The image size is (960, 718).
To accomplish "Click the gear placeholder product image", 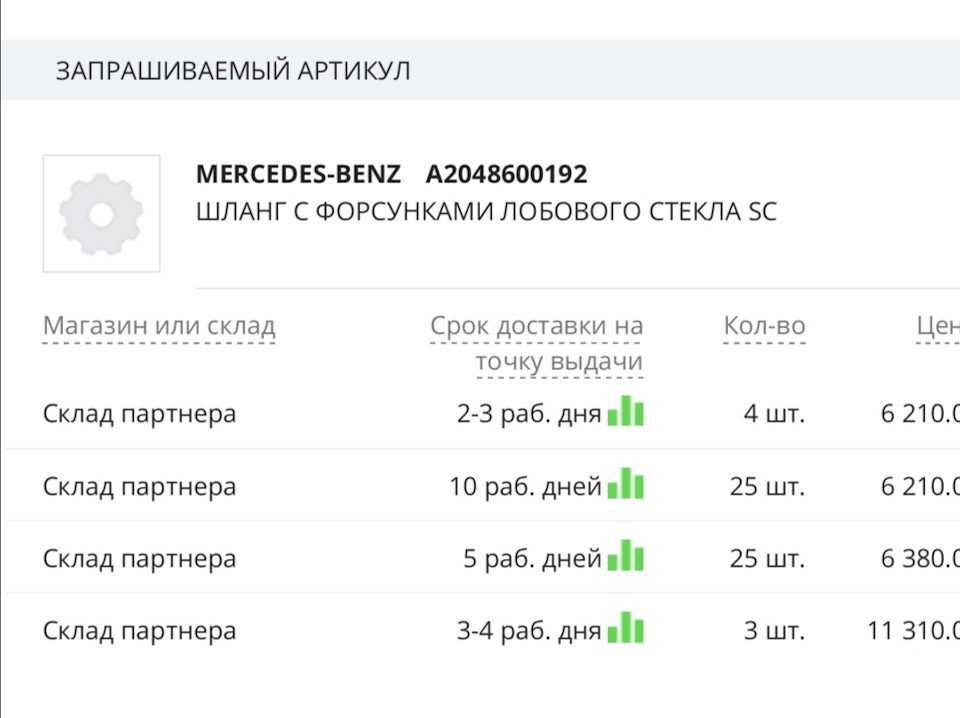I will [100, 214].
